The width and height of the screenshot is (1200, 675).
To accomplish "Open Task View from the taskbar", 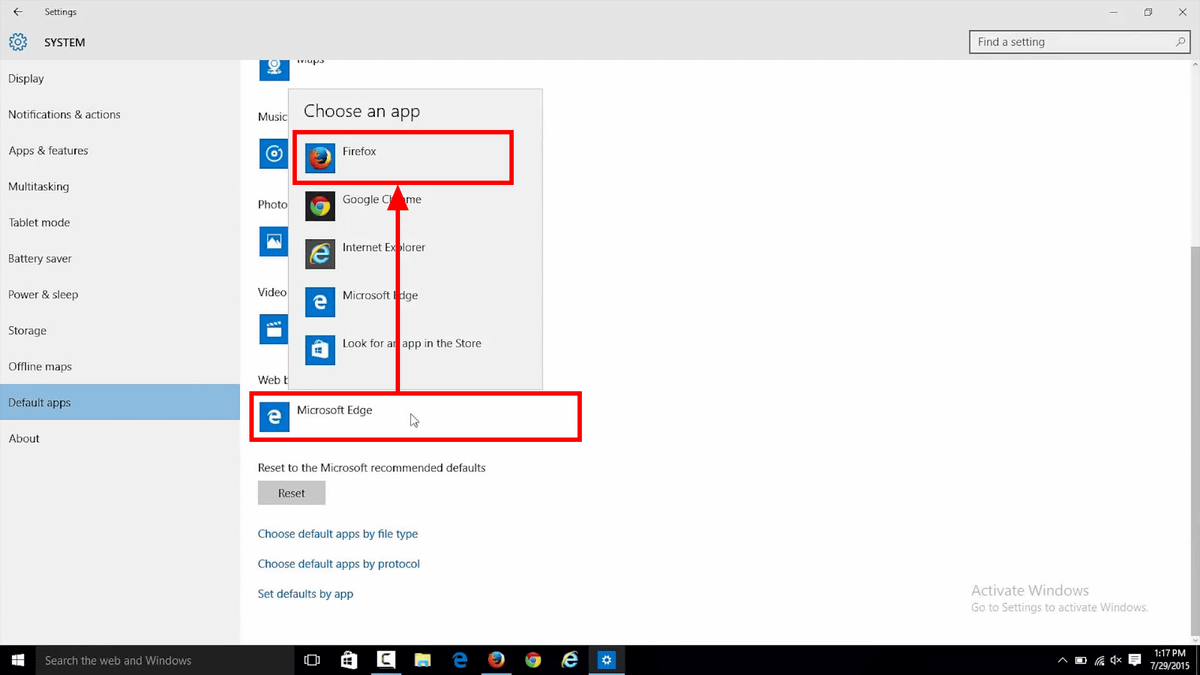I will click(x=311, y=660).
